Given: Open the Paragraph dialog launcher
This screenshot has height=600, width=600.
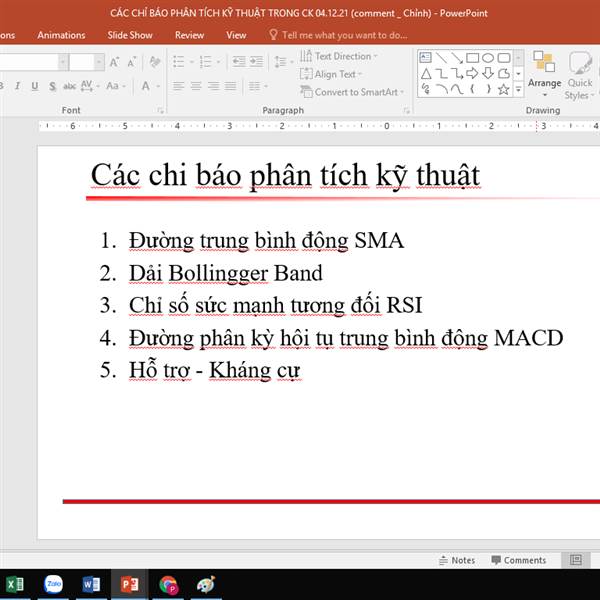Looking at the screenshot, I should pyautogui.click(x=406, y=111).
